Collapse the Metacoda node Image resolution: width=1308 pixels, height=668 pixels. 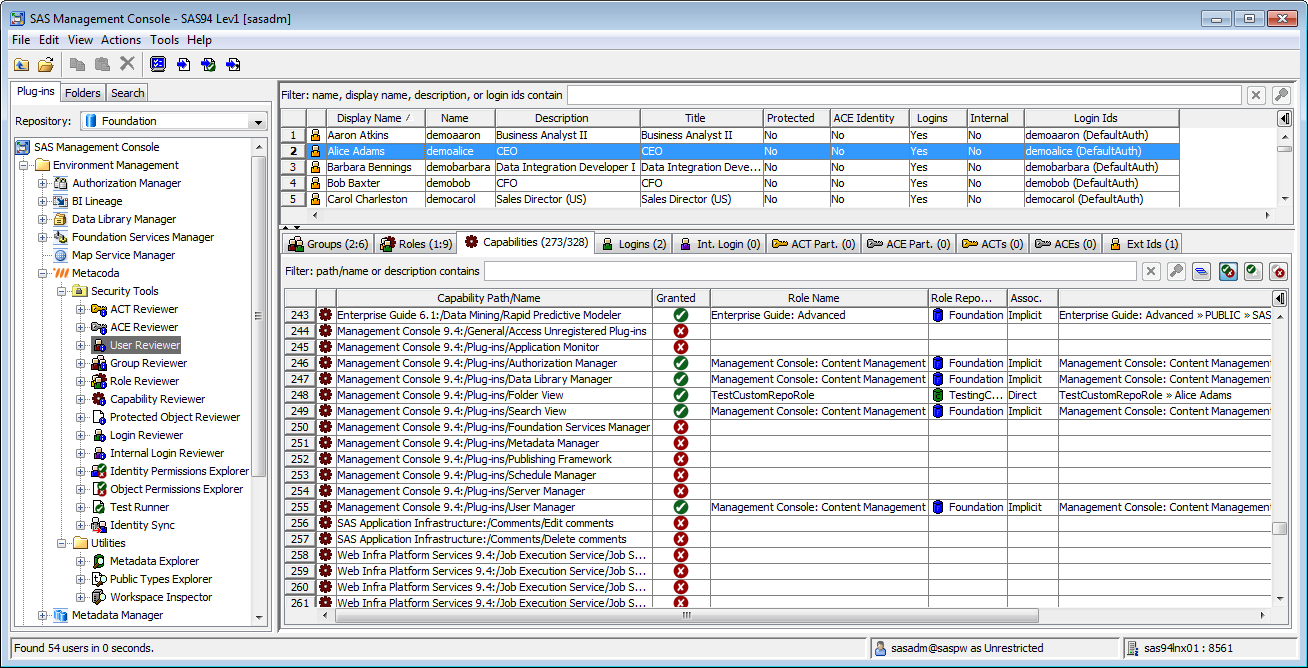(42, 273)
